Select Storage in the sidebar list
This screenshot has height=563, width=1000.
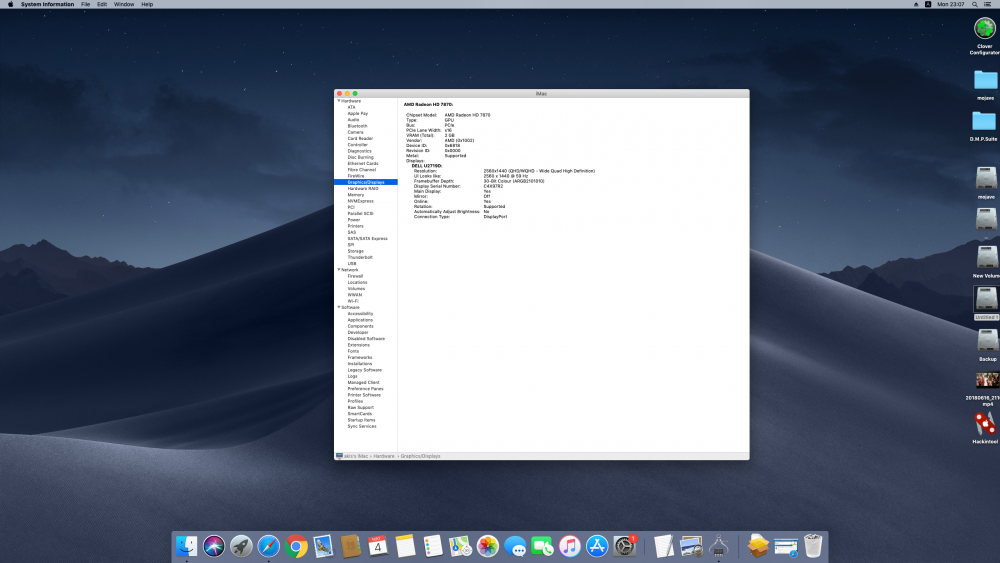coord(355,251)
